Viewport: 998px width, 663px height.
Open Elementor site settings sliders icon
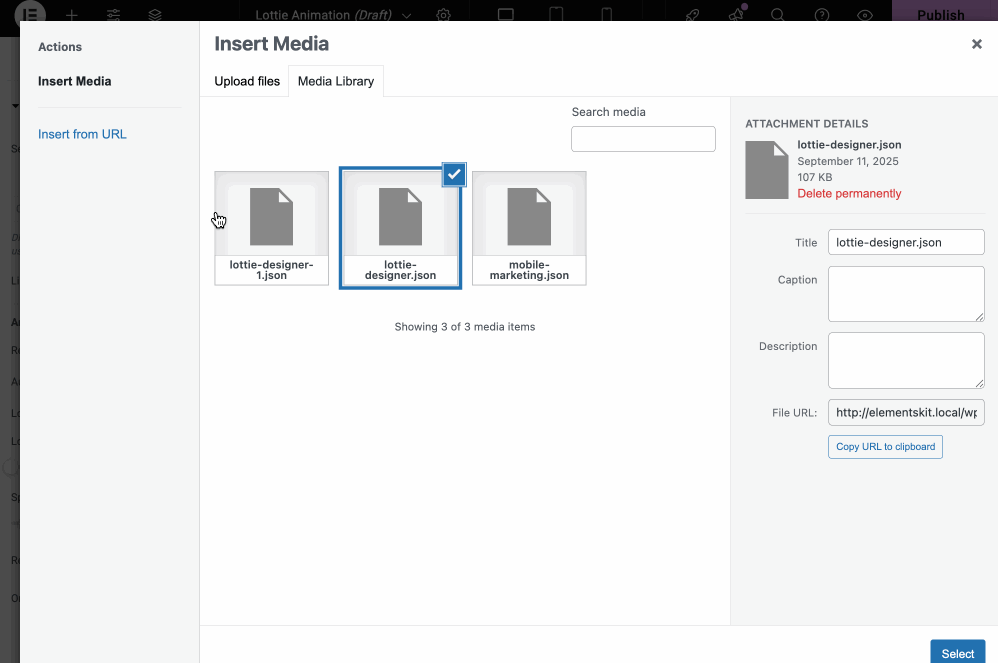click(113, 14)
